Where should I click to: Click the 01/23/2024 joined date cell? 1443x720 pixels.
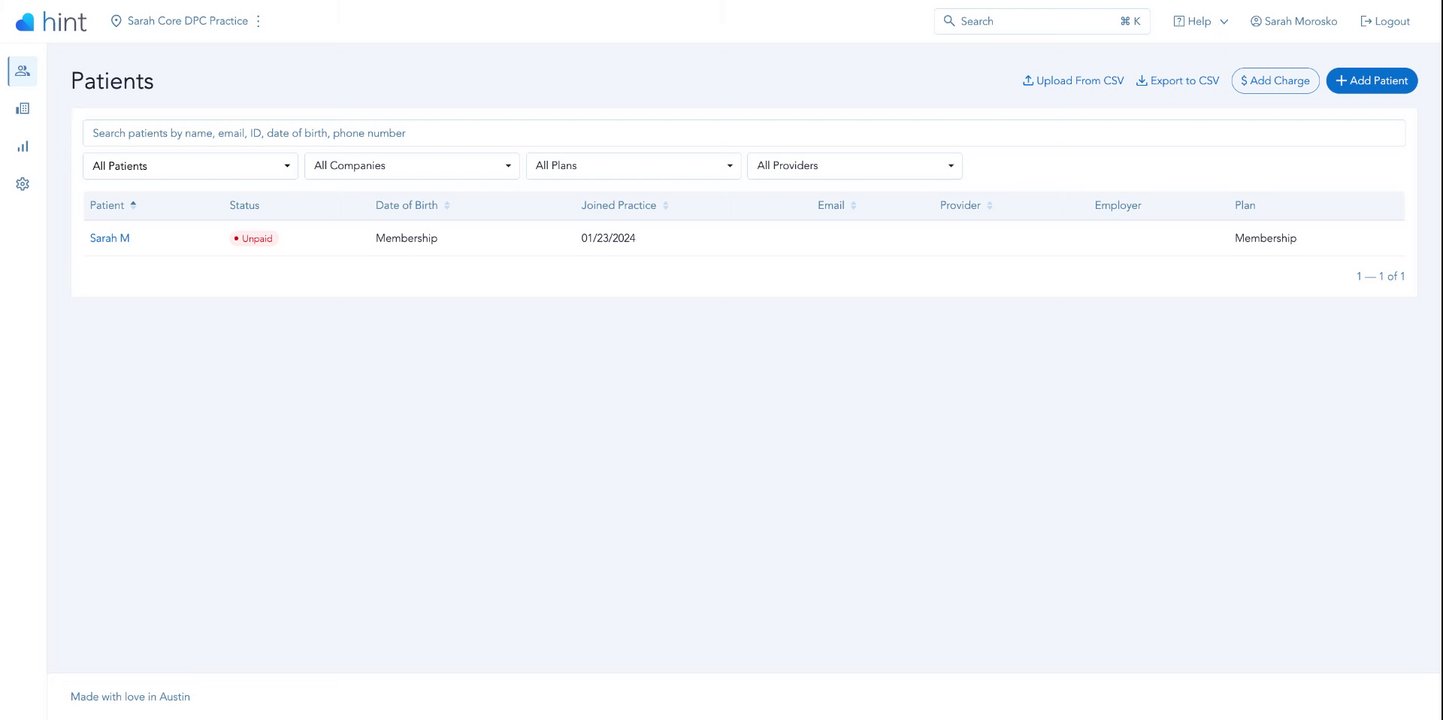click(608, 238)
